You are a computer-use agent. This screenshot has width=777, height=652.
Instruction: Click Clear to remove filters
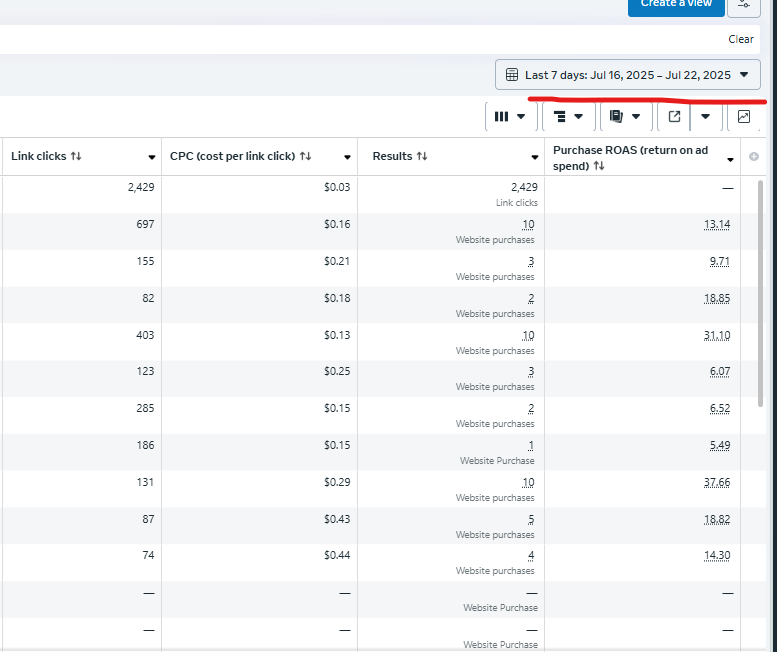coord(741,40)
